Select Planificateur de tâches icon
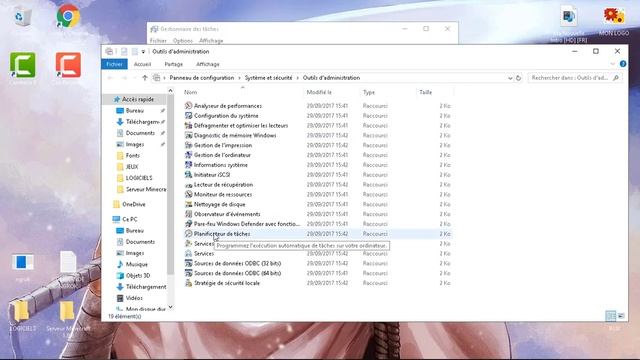 coord(188,233)
